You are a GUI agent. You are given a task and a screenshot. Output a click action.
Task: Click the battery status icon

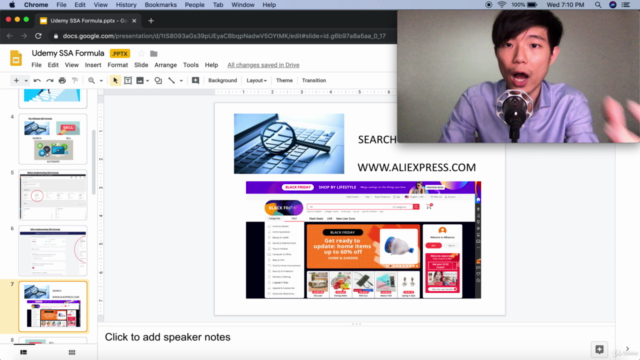click(532, 5)
